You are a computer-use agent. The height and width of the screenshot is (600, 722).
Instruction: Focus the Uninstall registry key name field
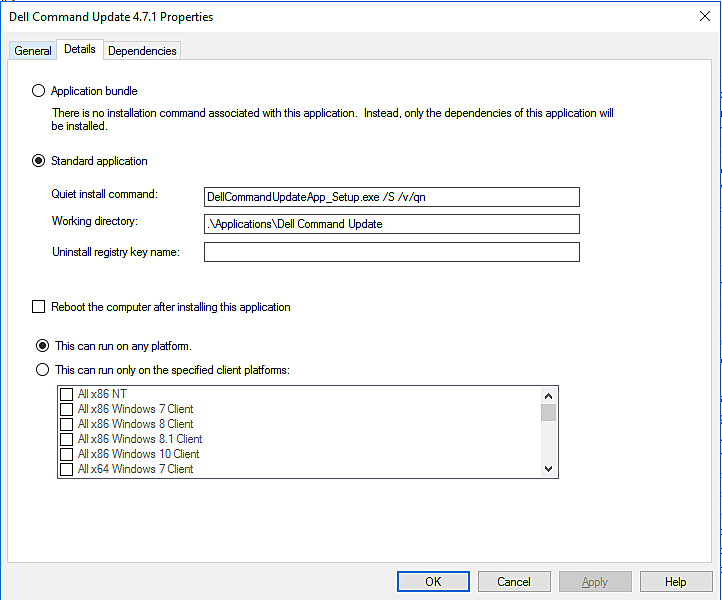pyautogui.click(x=391, y=252)
